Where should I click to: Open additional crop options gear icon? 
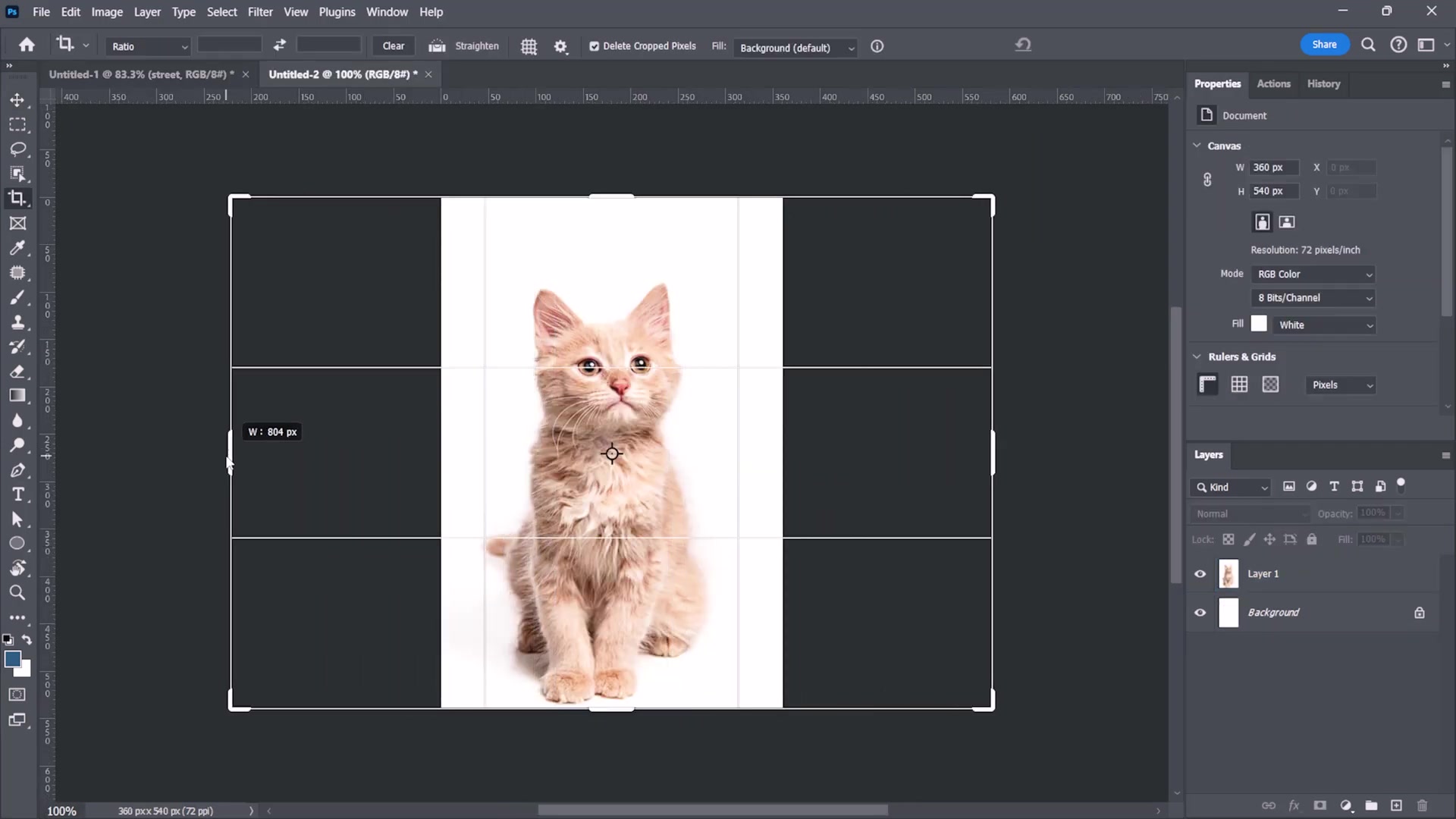click(560, 46)
